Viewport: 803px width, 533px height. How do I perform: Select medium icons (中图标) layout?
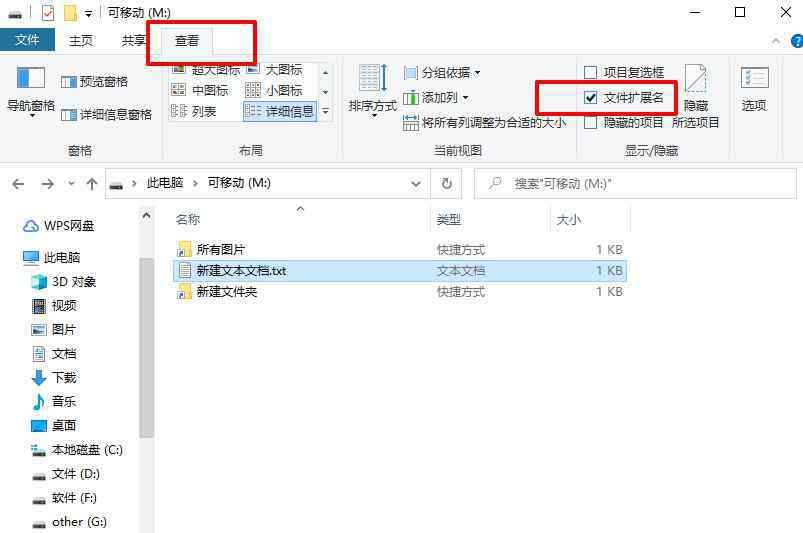(x=200, y=91)
